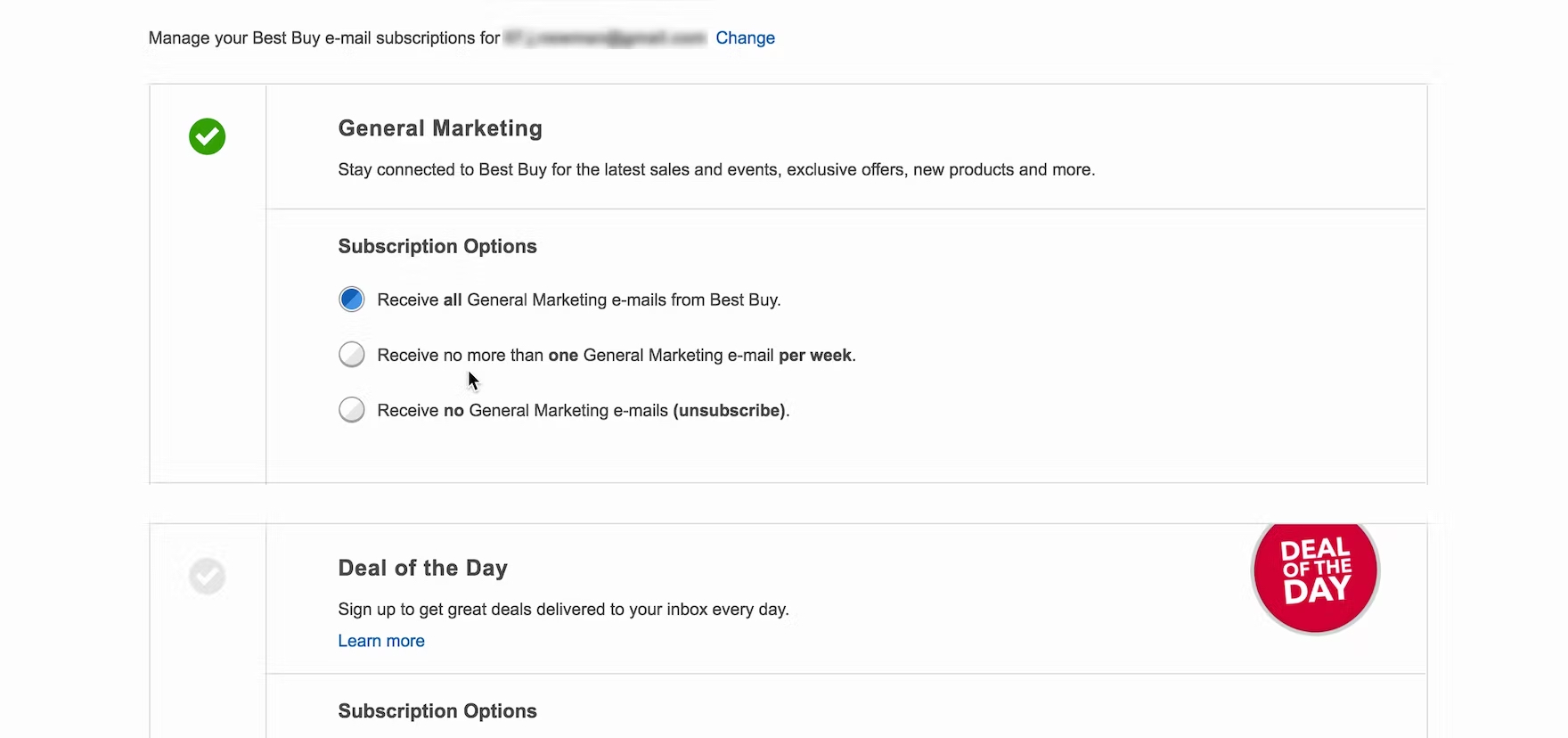
Task: Click the Deal of the Day heading
Action: (422, 568)
